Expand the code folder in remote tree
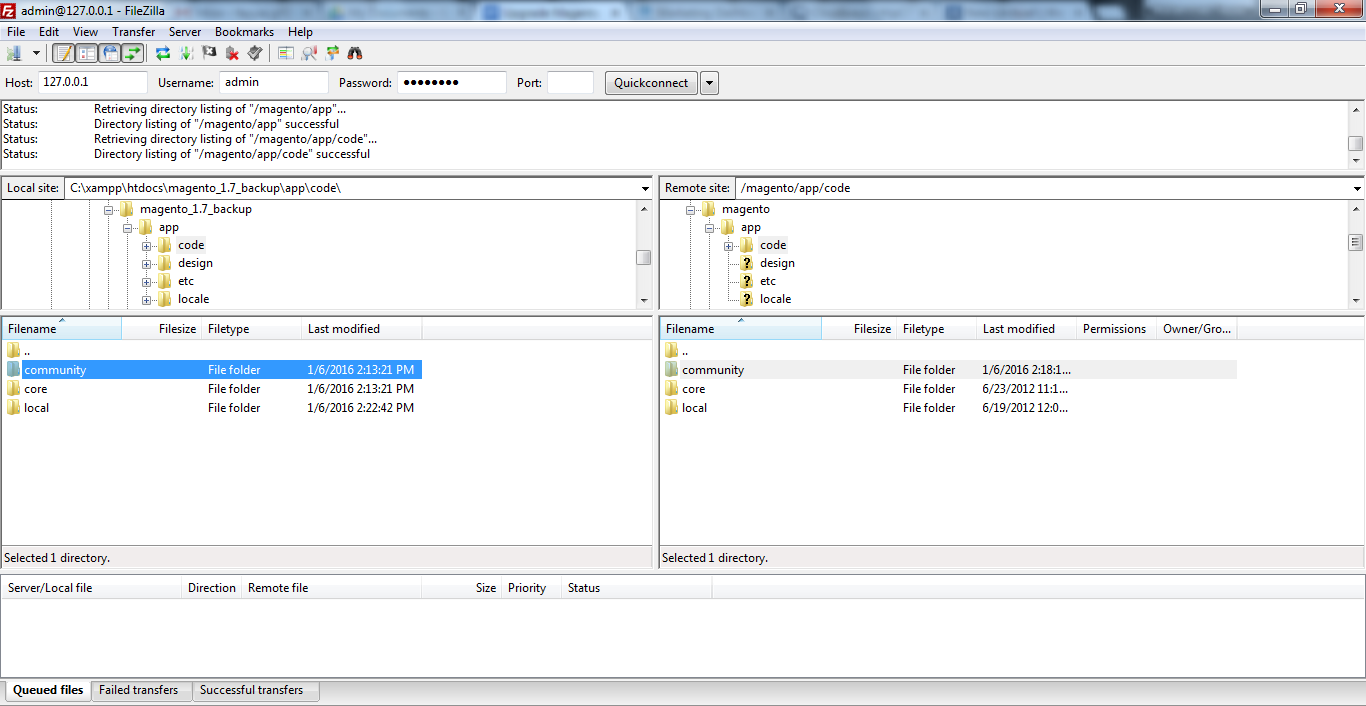Viewport: 1366px width, 706px height. tap(729, 246)
